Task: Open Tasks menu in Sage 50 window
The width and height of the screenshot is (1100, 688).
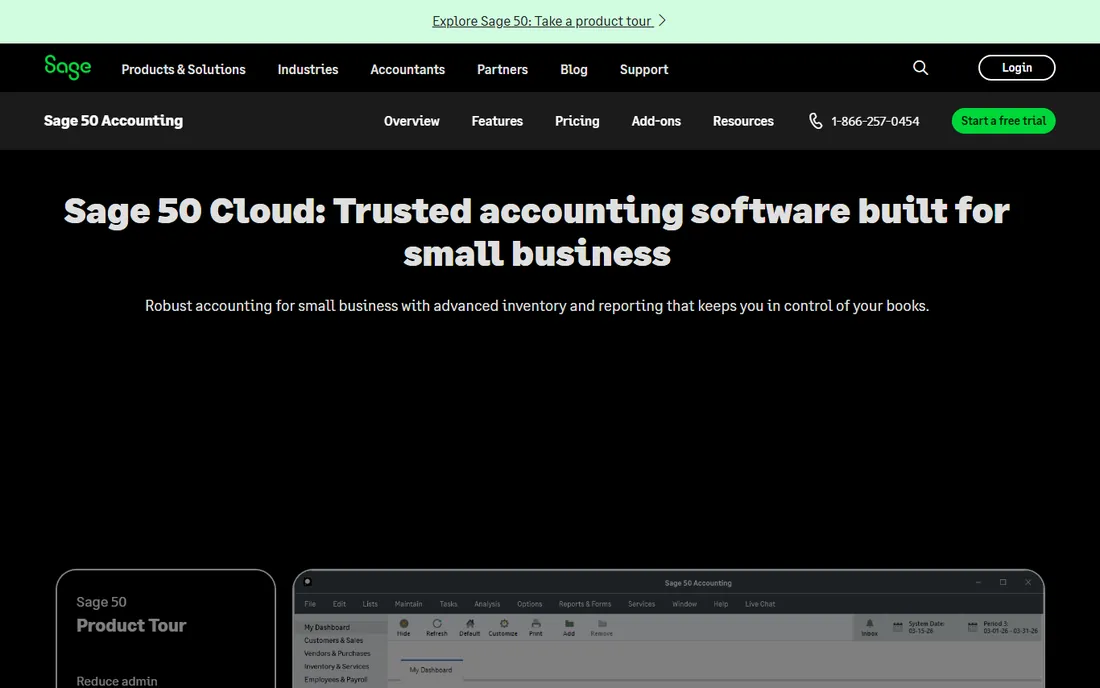Action: click(448, 604)
